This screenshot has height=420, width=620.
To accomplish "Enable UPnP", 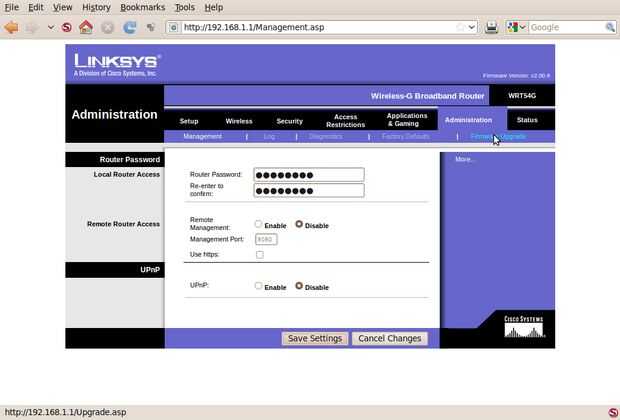I will pyautogui.click(x=258, y=286).
